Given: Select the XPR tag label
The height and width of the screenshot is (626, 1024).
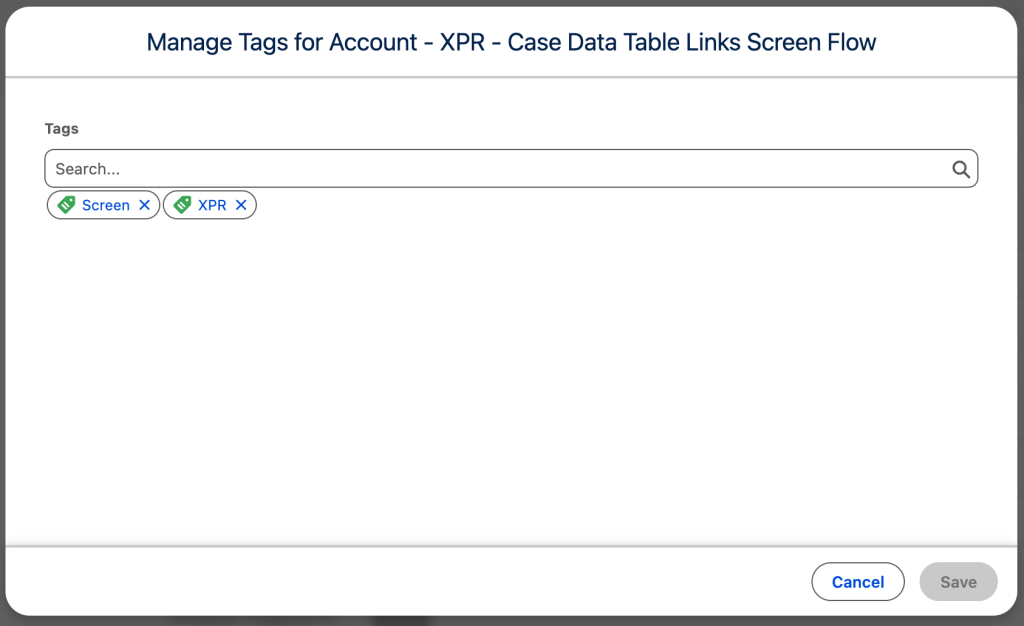Looking at the screenshot, I should coord(212,205).
